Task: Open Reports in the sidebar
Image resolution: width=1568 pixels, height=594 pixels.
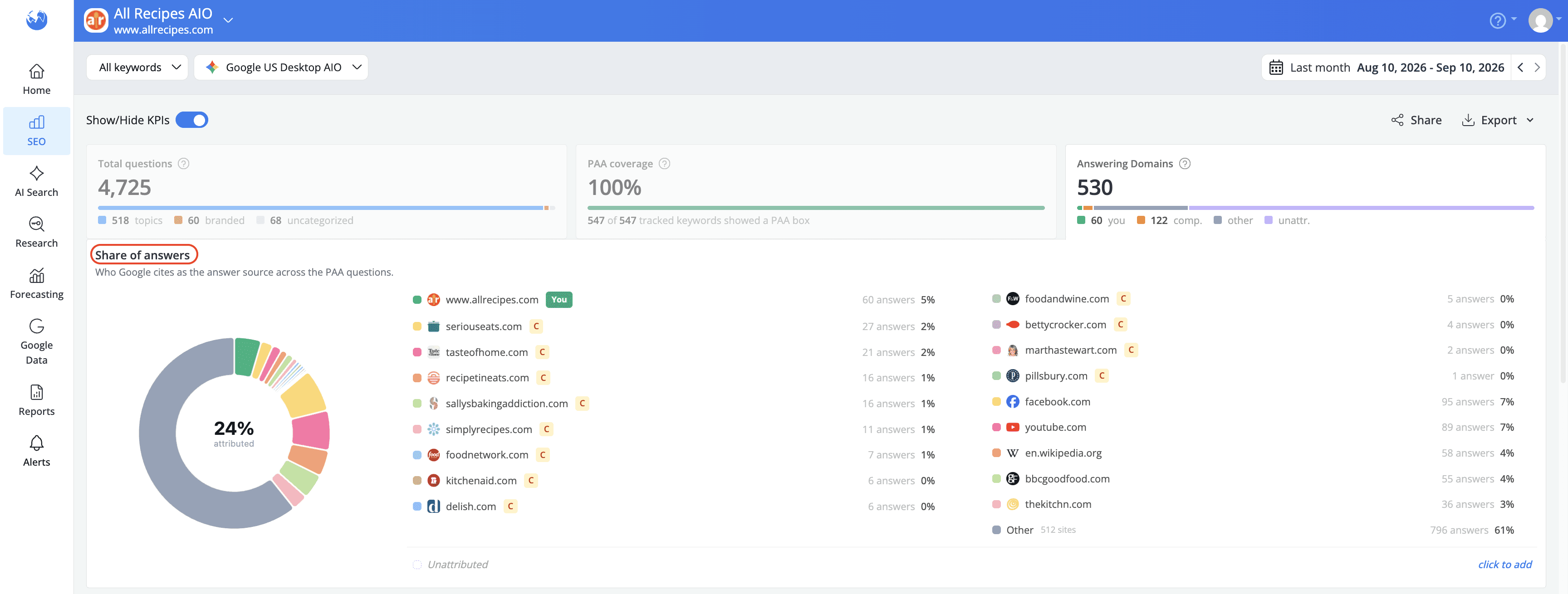Action: point(36,400)
